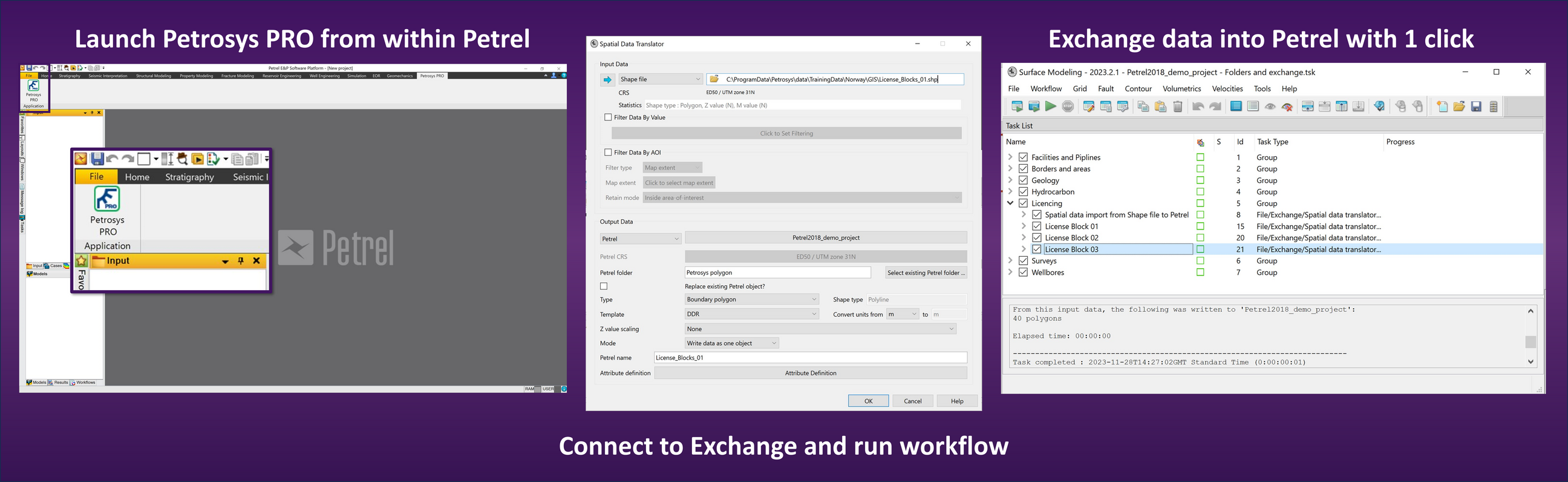Click the redo arrow in Surface Modeling toolbar
Screen dimensions: 1568x482
[x=1215, y=107]
